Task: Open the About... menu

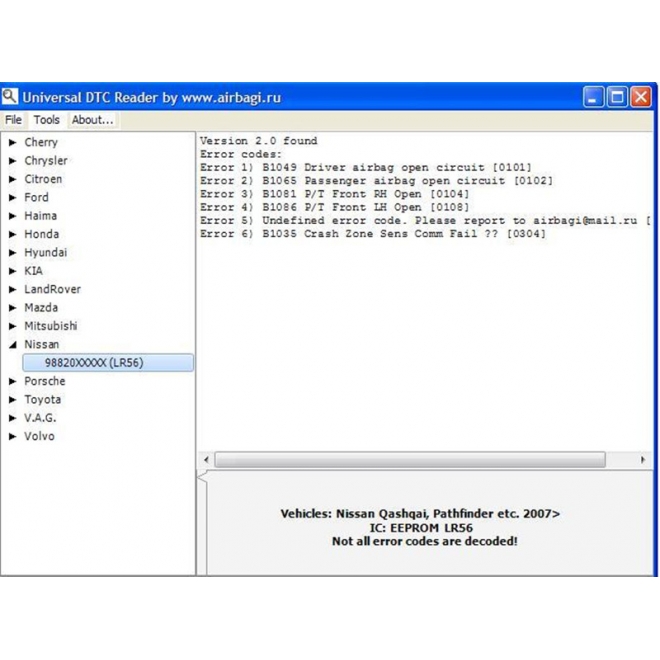Action: tap(93, 120)
